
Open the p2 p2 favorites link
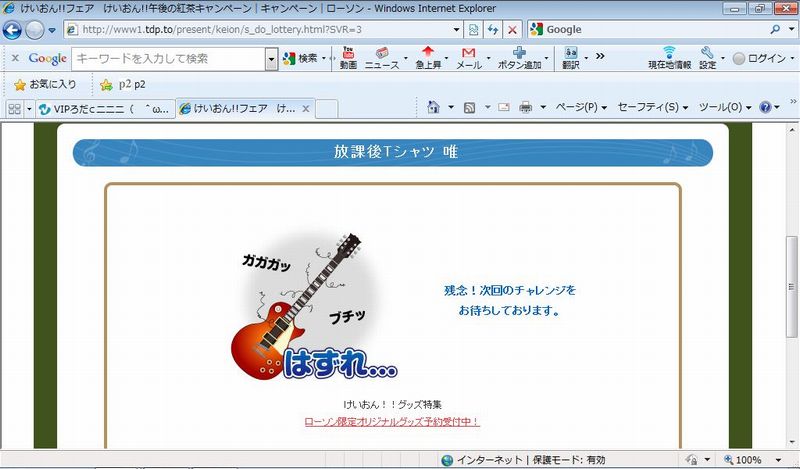click(132, 85)
